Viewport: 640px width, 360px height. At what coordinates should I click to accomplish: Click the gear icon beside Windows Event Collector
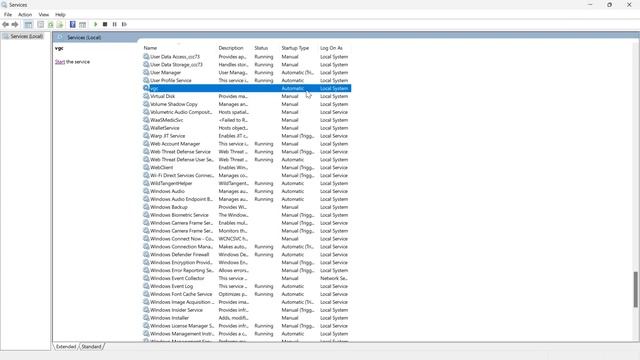[146, 278]
